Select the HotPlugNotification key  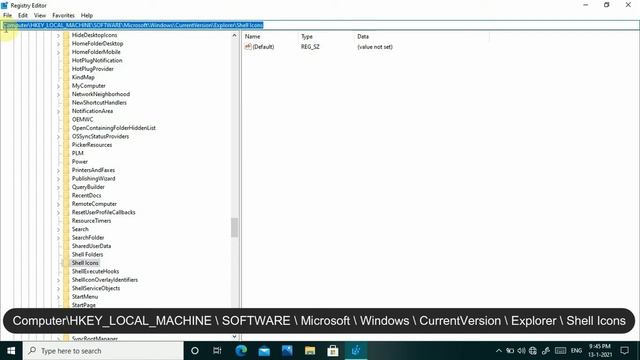pyautogui.click(x=97, y=60)
